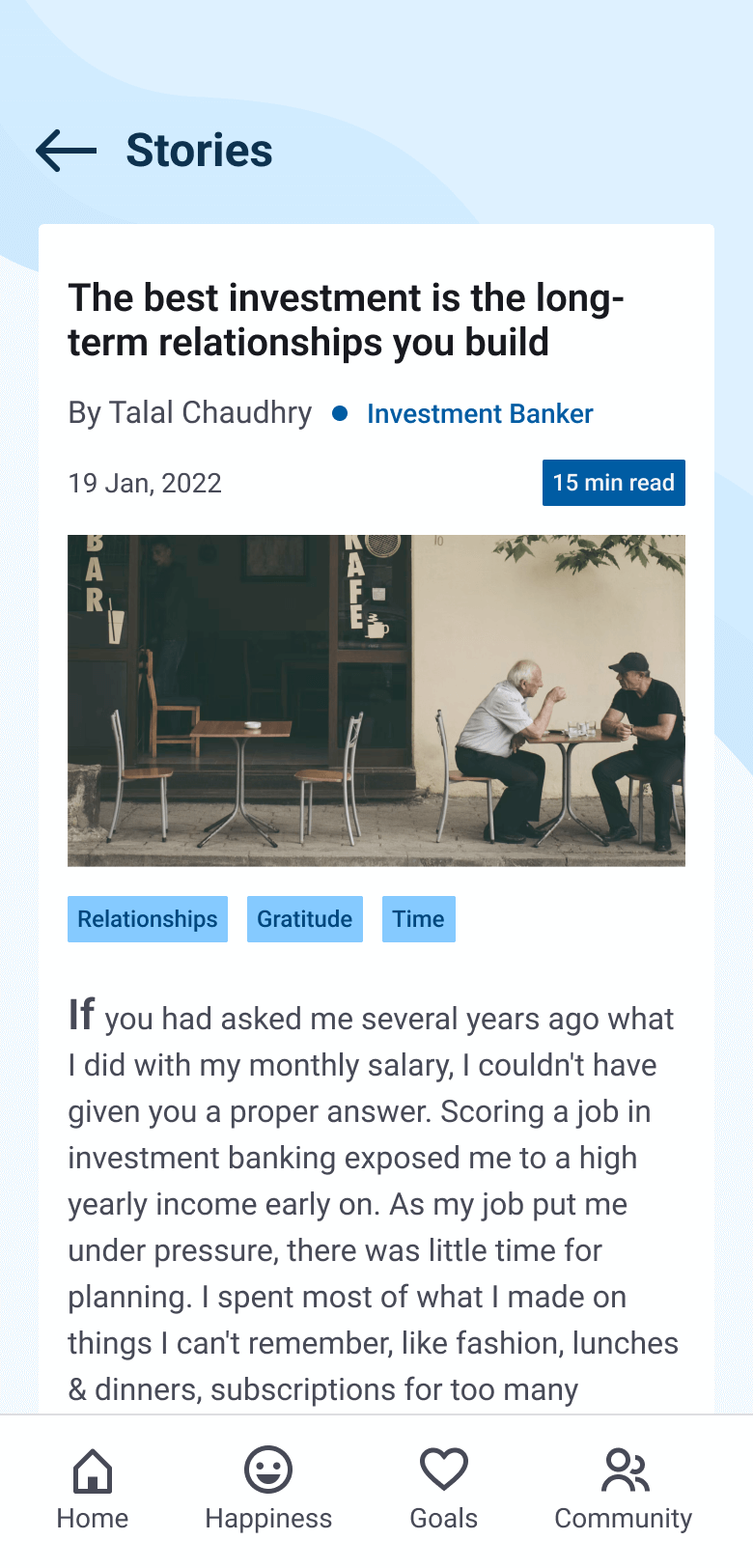
Task: Tap the article title headline
Action: [x=346, y=320]
